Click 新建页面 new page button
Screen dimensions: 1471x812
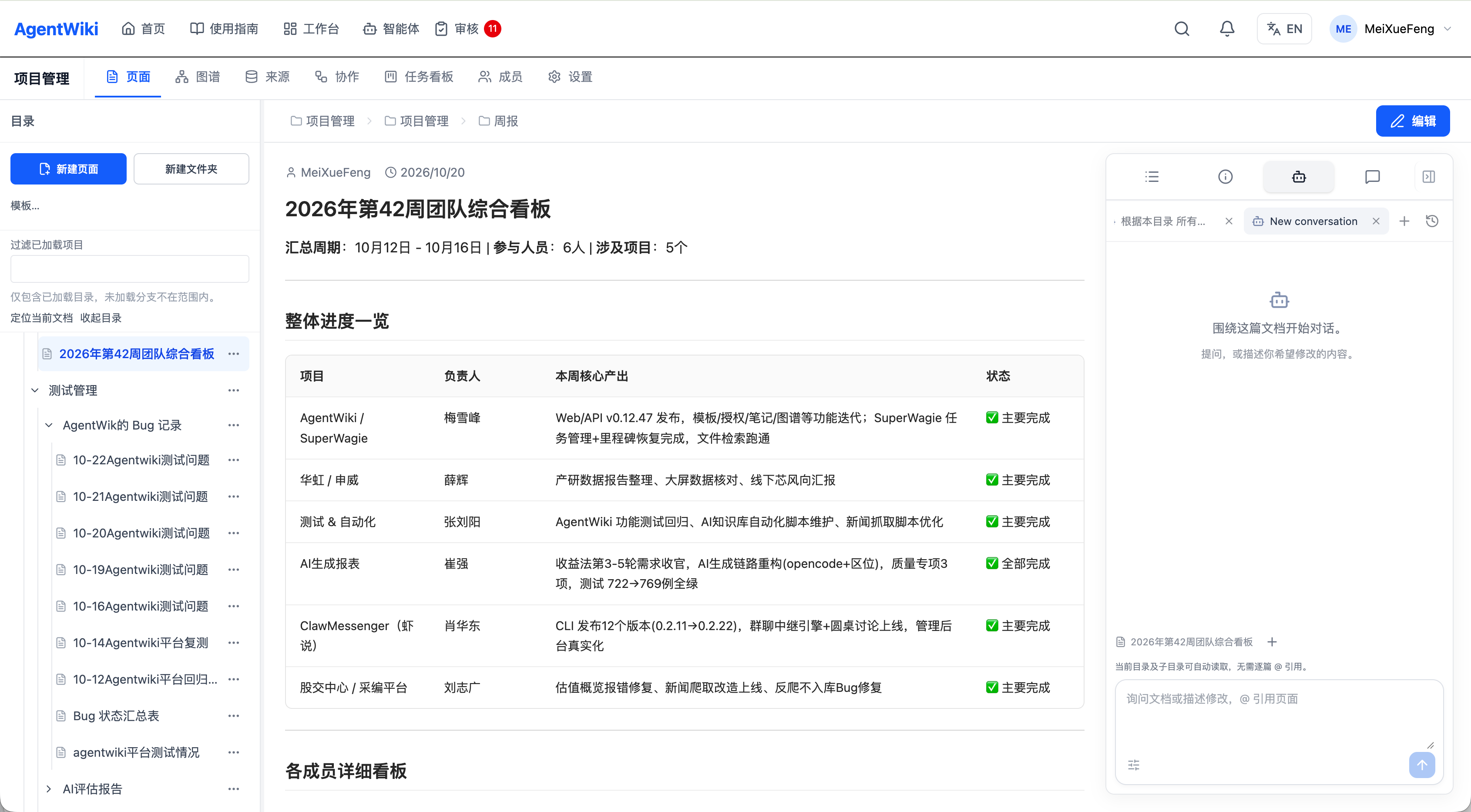click(x=68, y=169)
